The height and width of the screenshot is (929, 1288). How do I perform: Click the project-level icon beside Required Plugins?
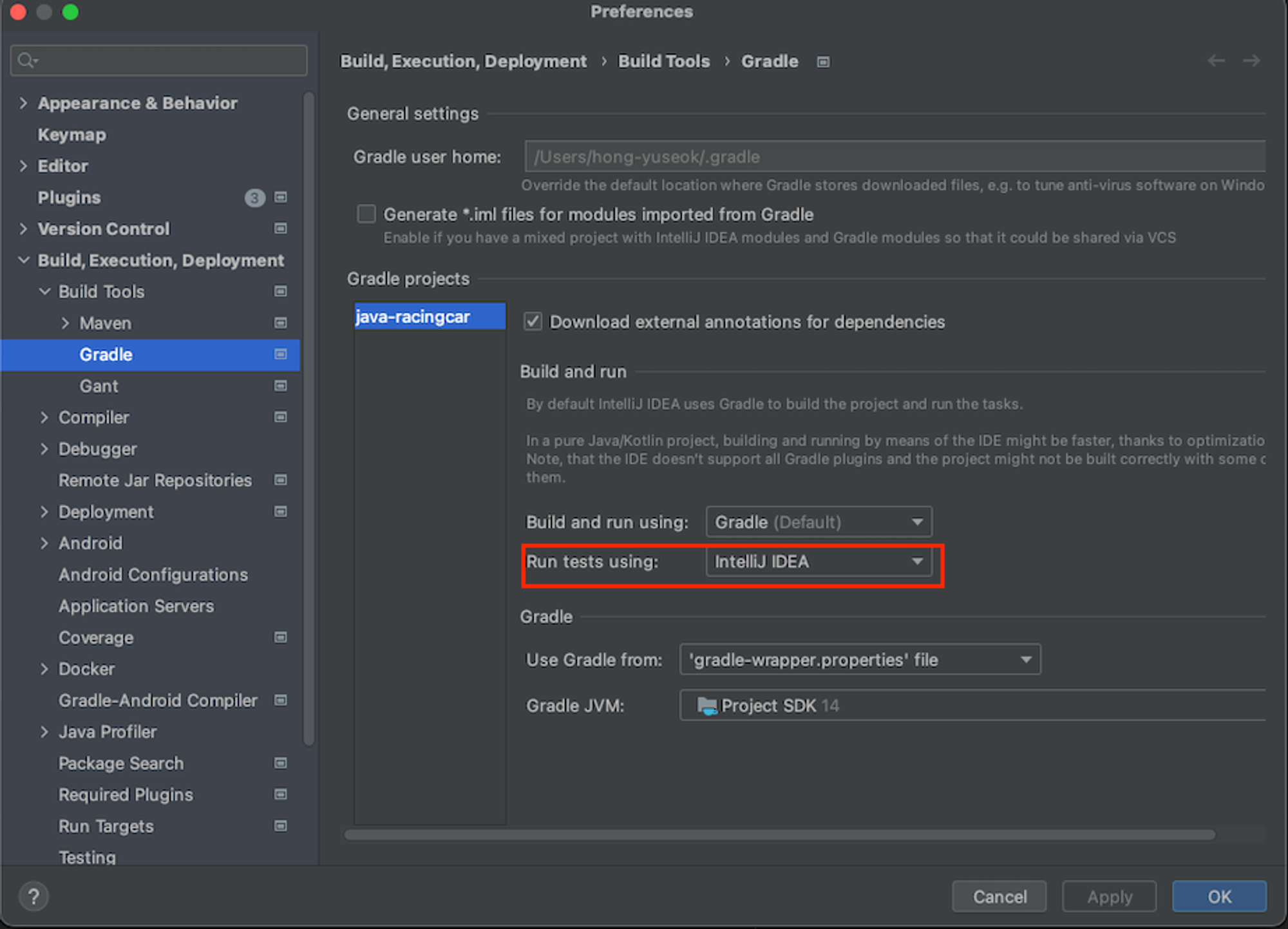(281, 794)
